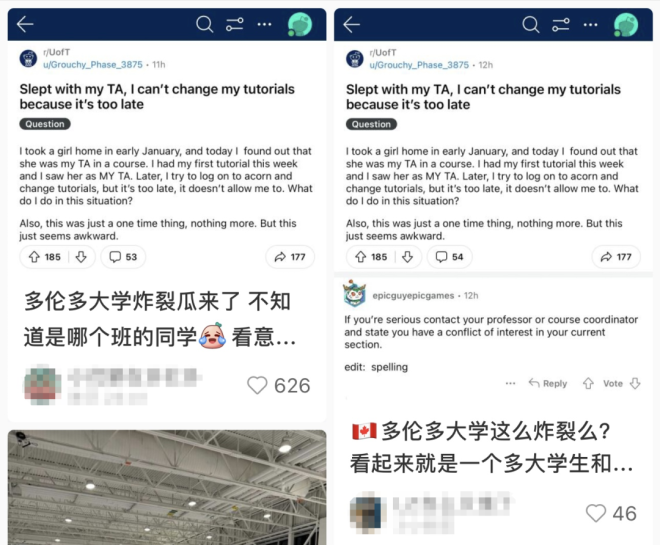Upvote the left post showing 185

[34, 257]
